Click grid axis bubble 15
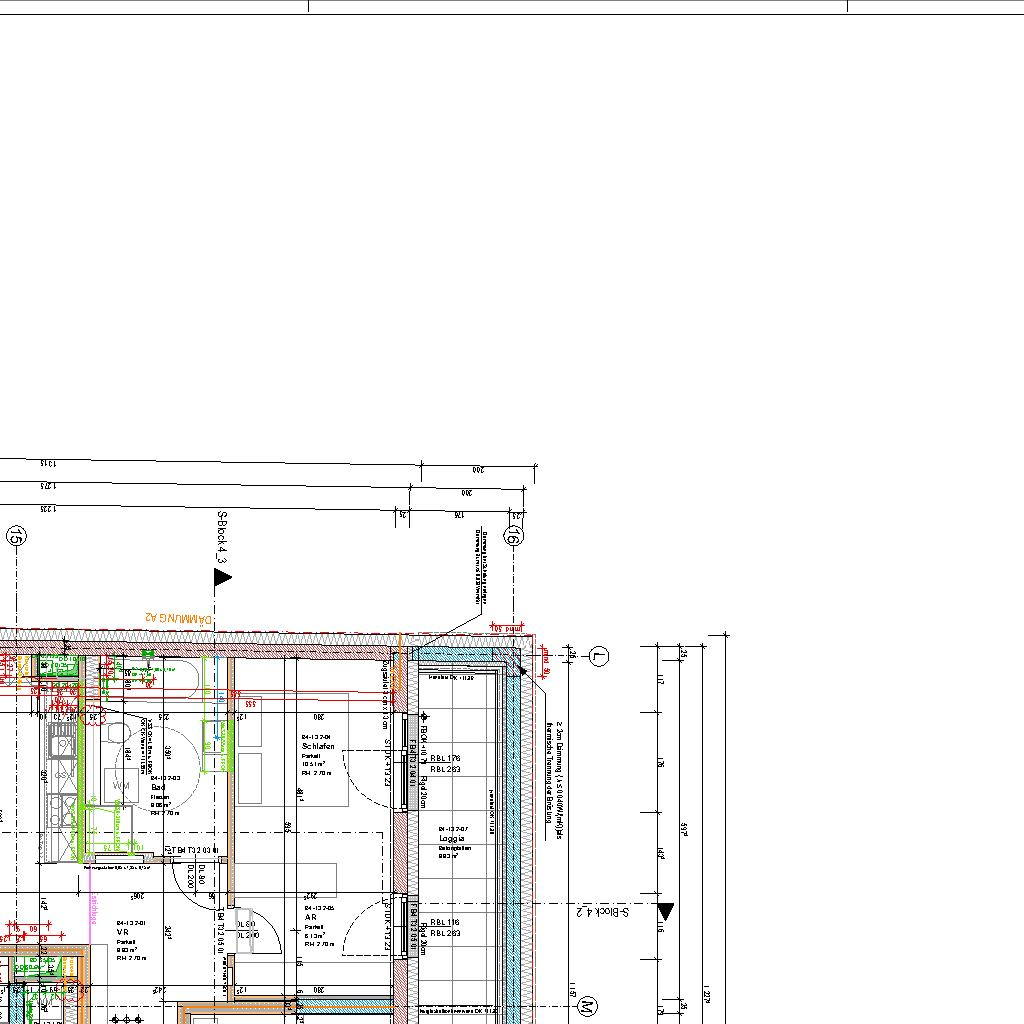 click(16, 536)
